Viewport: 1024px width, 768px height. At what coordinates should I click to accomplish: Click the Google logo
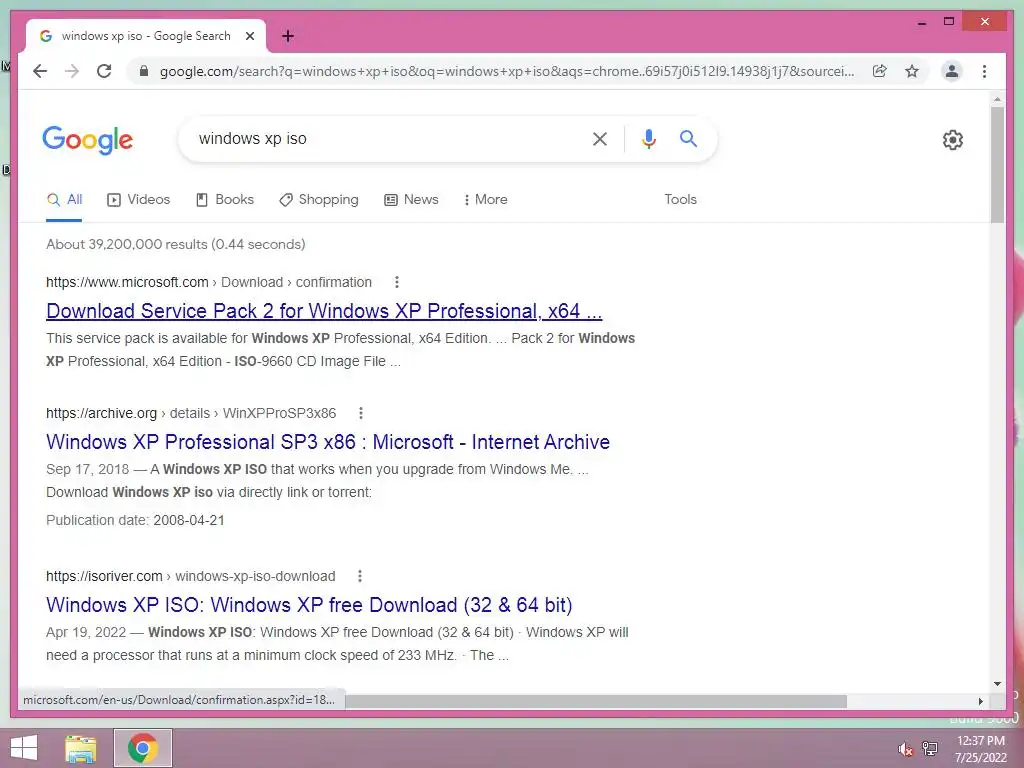click(88, 140)
